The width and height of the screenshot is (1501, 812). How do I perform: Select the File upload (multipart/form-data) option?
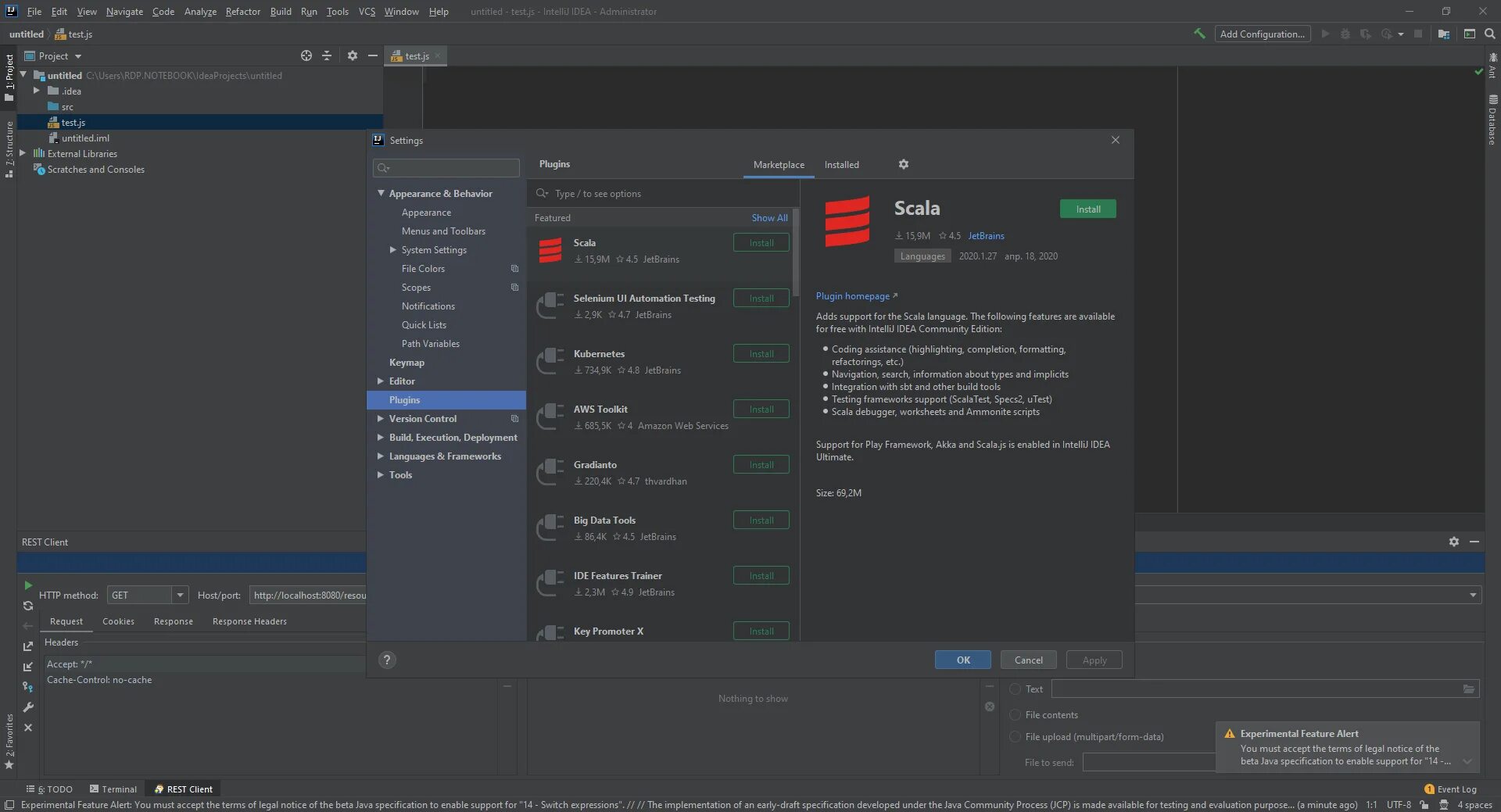pos(1015,736)
